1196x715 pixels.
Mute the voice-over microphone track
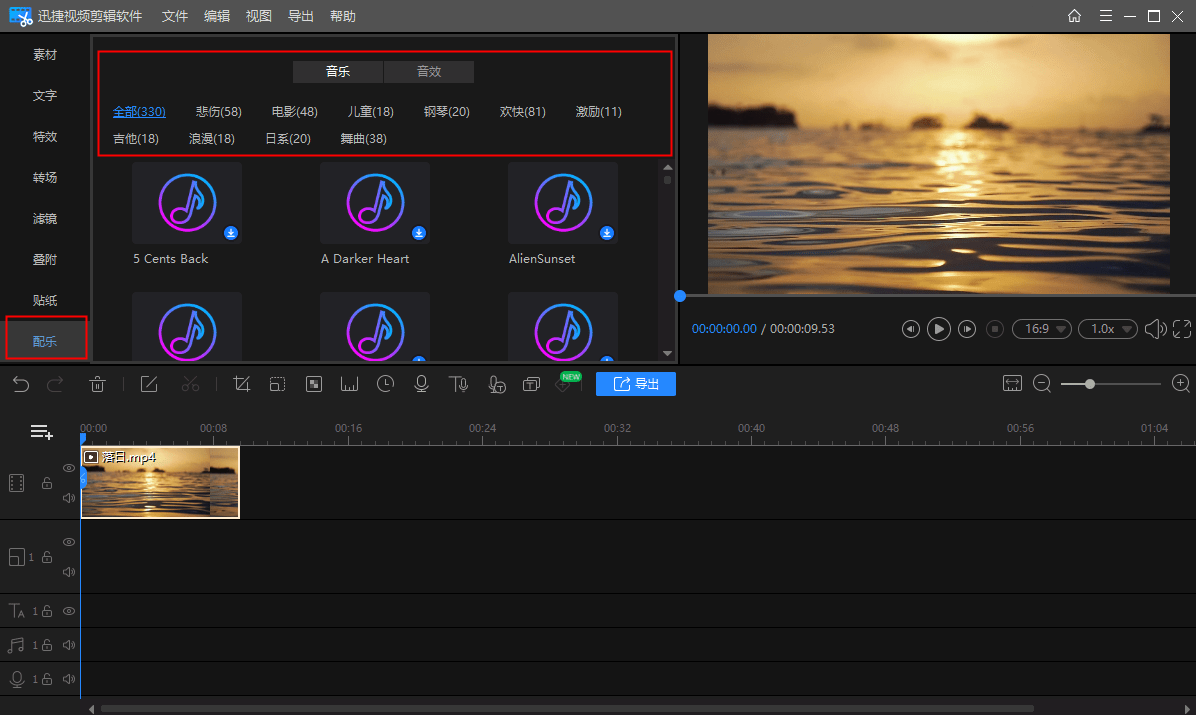(x=69, y=678)
